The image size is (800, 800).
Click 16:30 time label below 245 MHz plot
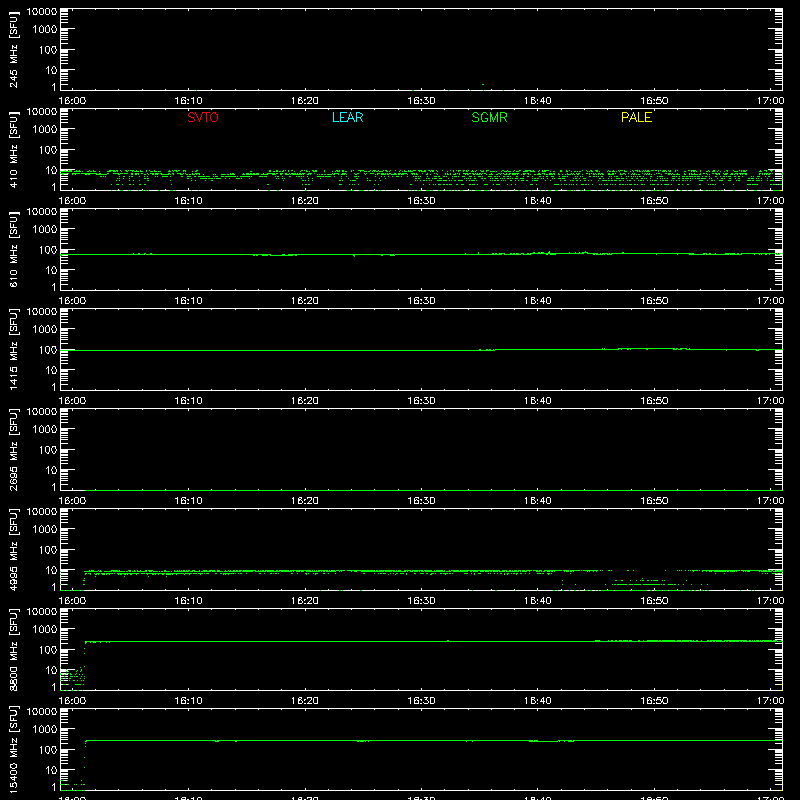point(421,101)
